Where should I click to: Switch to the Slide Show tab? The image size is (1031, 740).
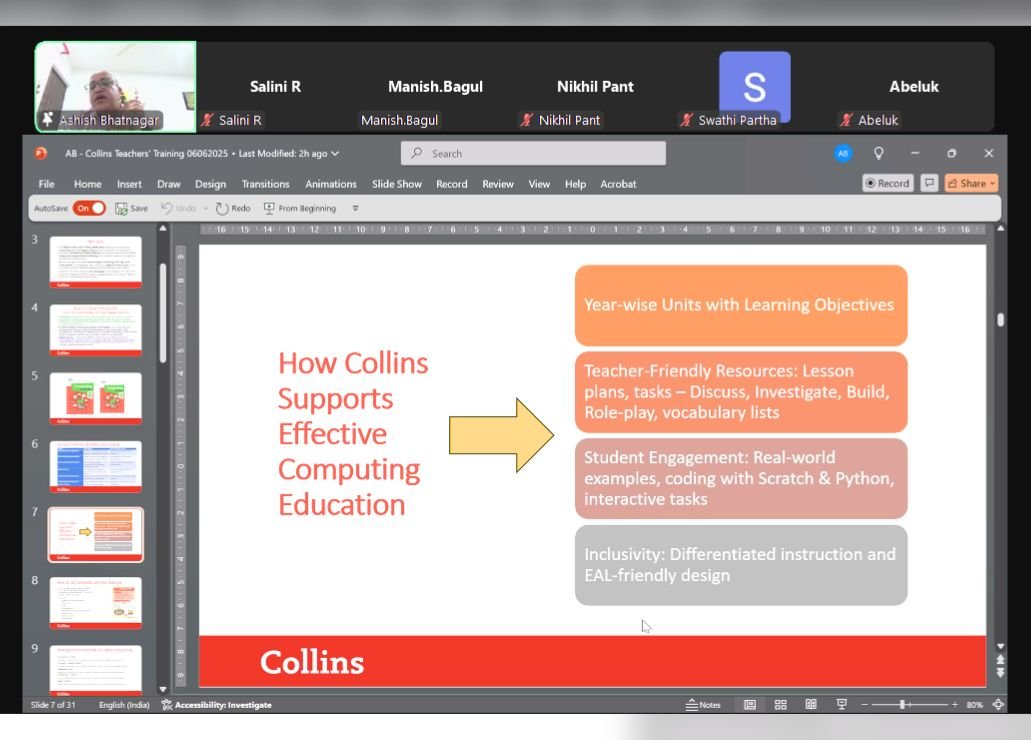(x=396, y=184)
